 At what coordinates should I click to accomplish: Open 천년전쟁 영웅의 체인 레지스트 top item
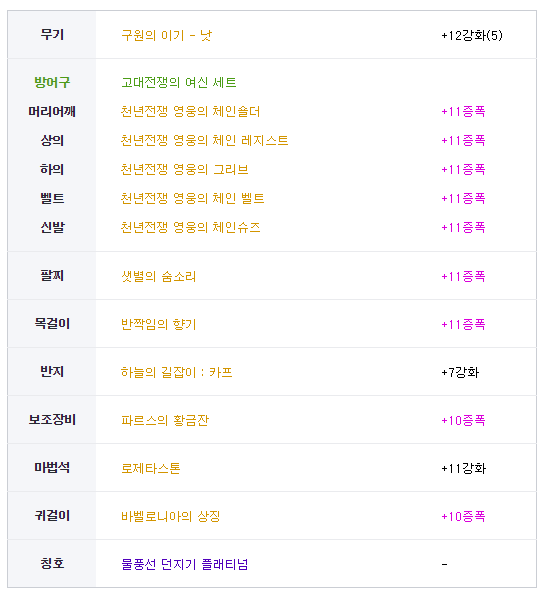click(204, 140)
